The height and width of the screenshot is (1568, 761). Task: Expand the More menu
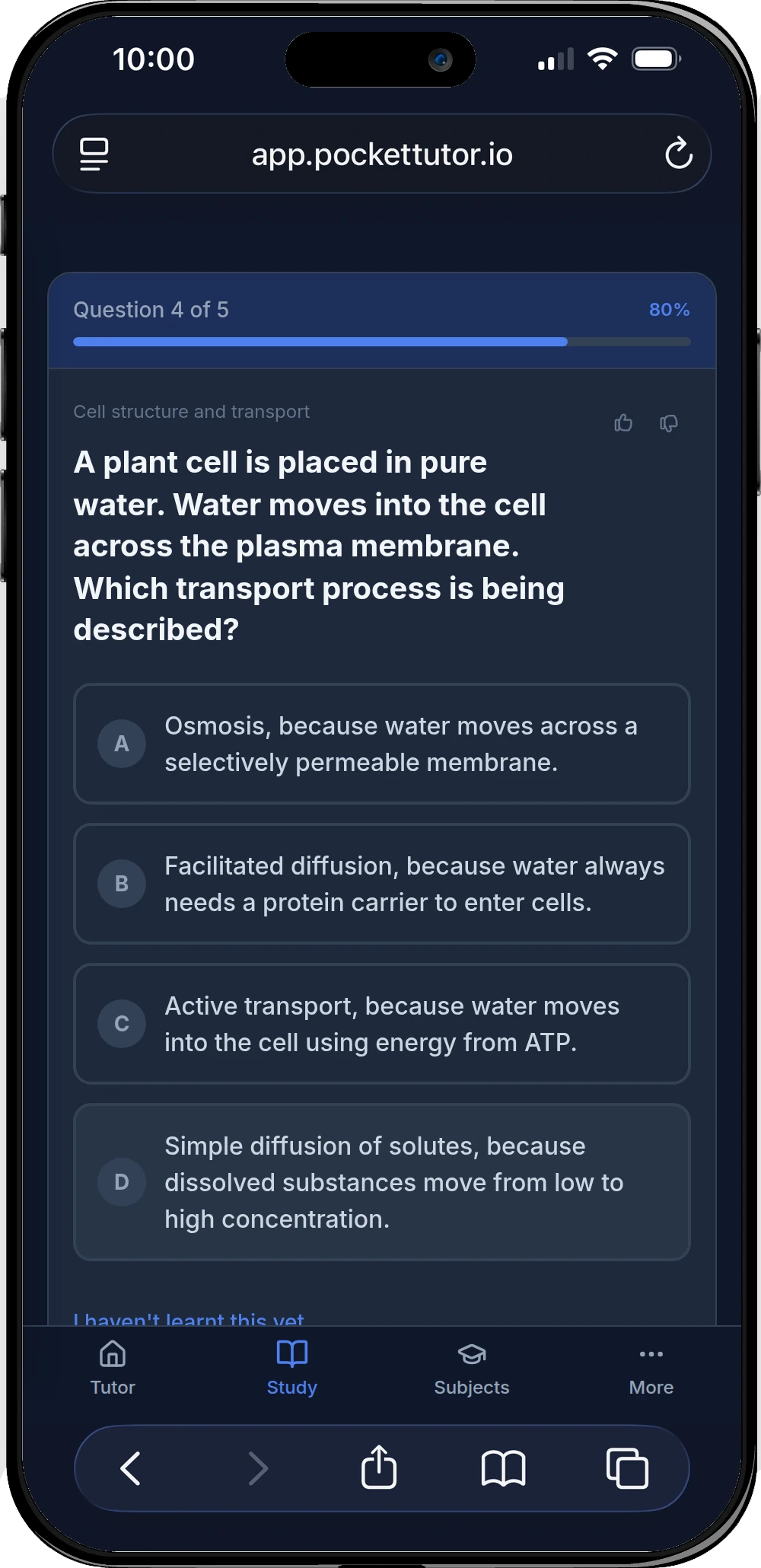click(651, 1368)
